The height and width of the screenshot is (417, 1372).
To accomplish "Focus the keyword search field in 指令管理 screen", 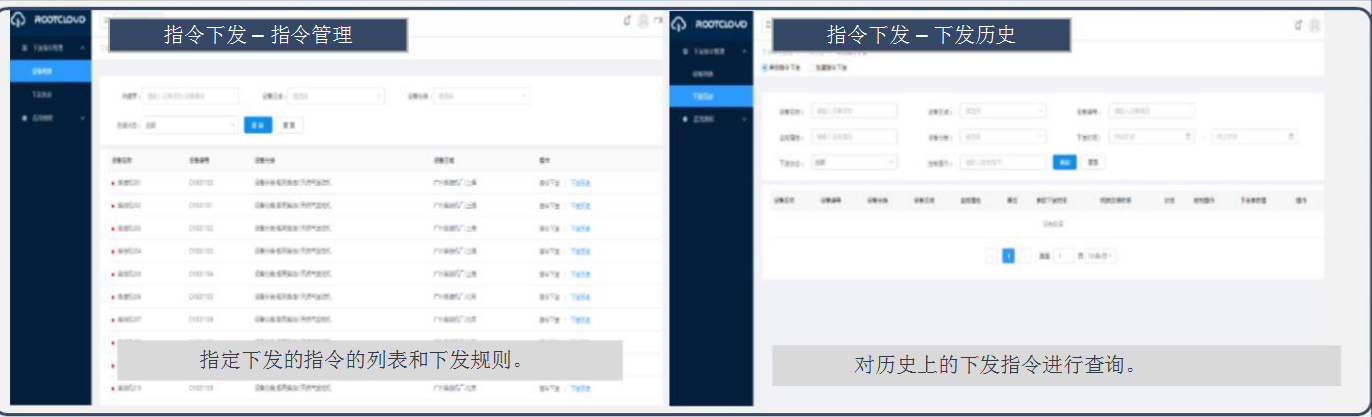I will (x=191, y=96).
